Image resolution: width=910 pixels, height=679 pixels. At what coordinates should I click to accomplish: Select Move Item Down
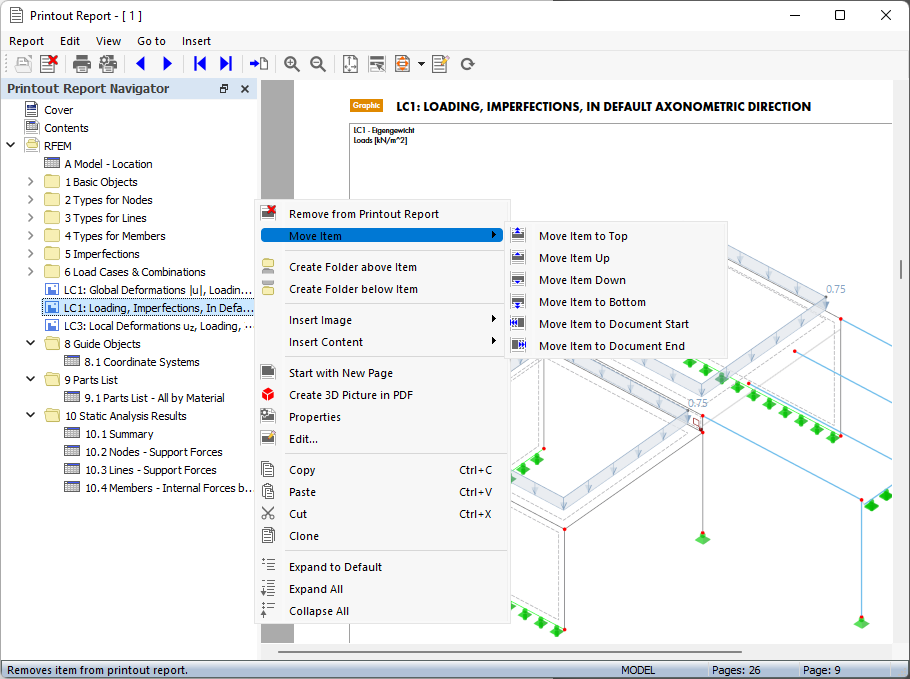pos(617,280)
